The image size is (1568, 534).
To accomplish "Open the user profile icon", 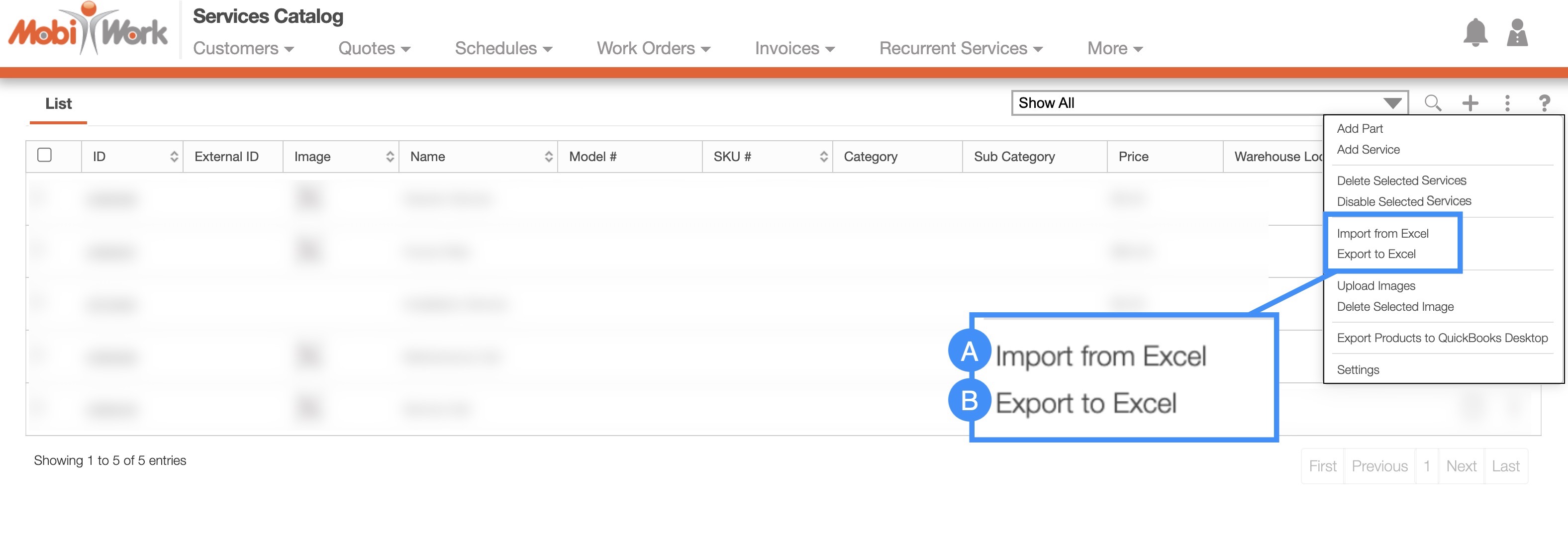I will pos(1517,33).
